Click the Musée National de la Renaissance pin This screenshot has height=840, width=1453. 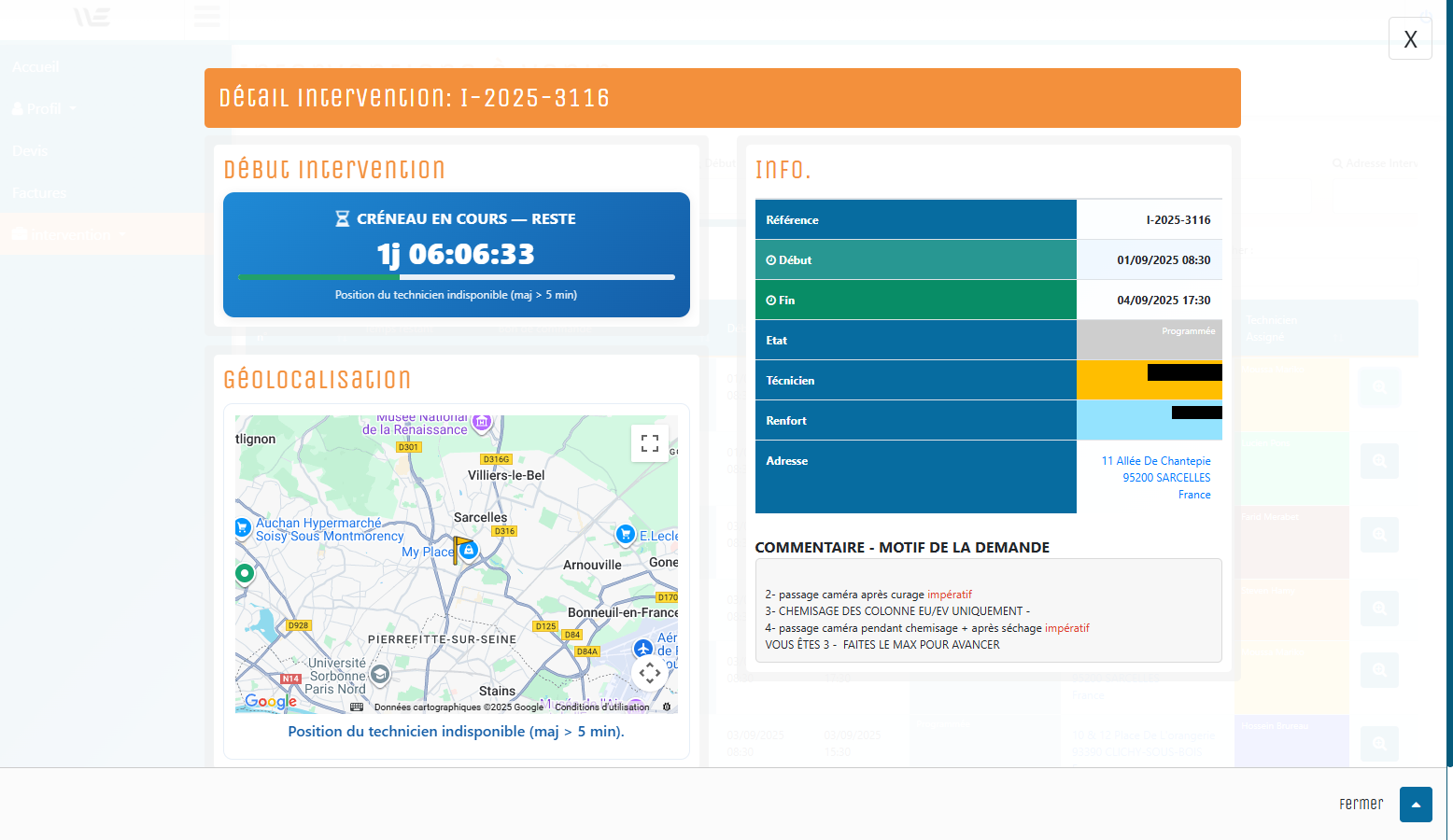482,423
